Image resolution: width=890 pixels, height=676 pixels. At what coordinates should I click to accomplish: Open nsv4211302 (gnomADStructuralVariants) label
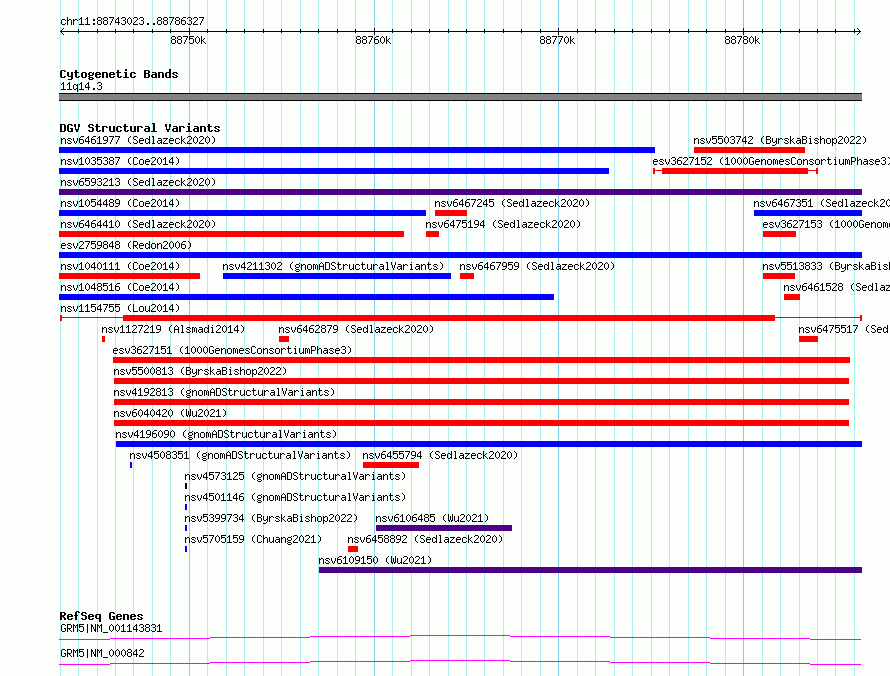pos(333,266)
